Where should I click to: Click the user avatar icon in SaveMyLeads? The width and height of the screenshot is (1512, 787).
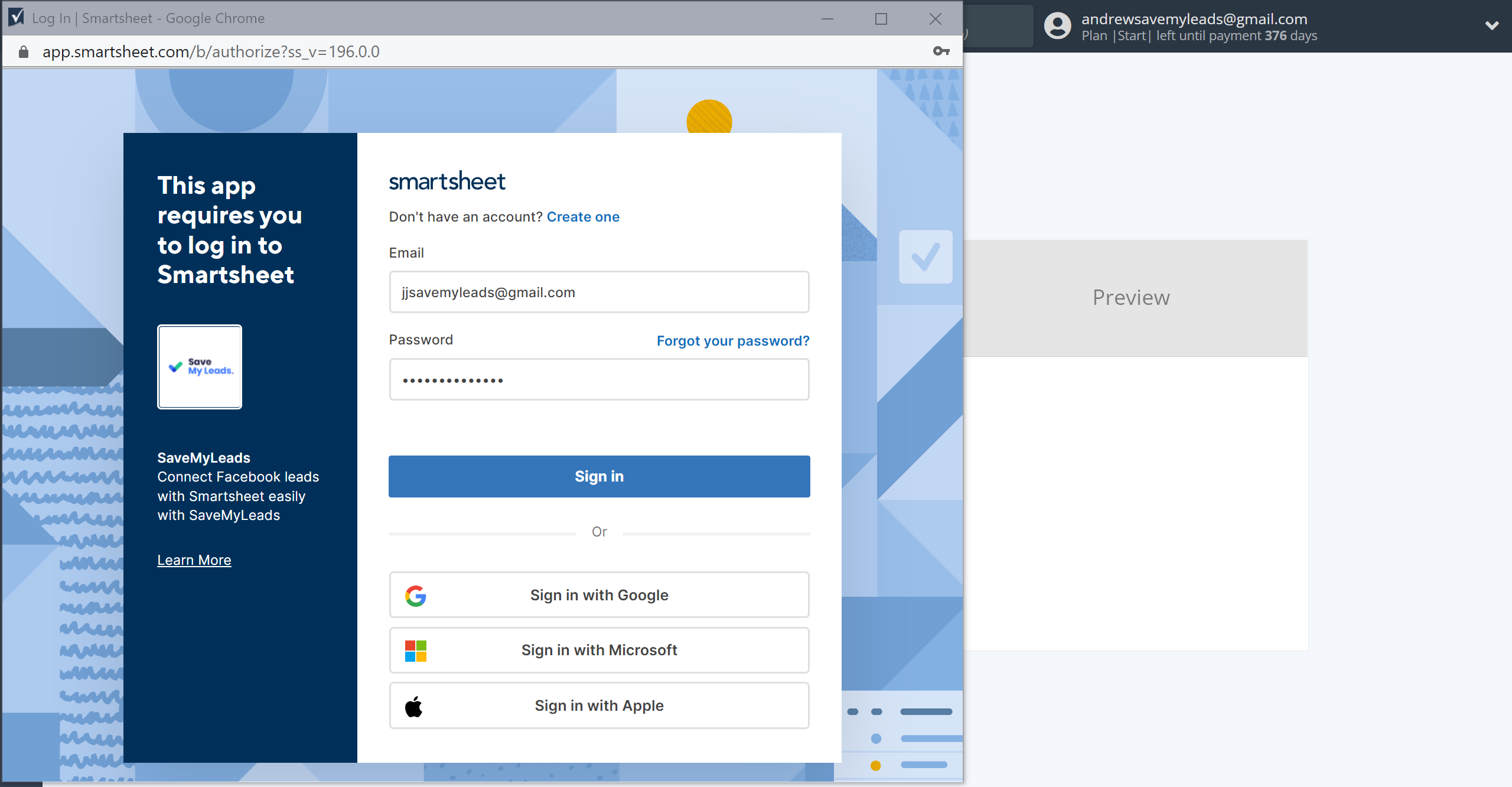(1058, 26)
